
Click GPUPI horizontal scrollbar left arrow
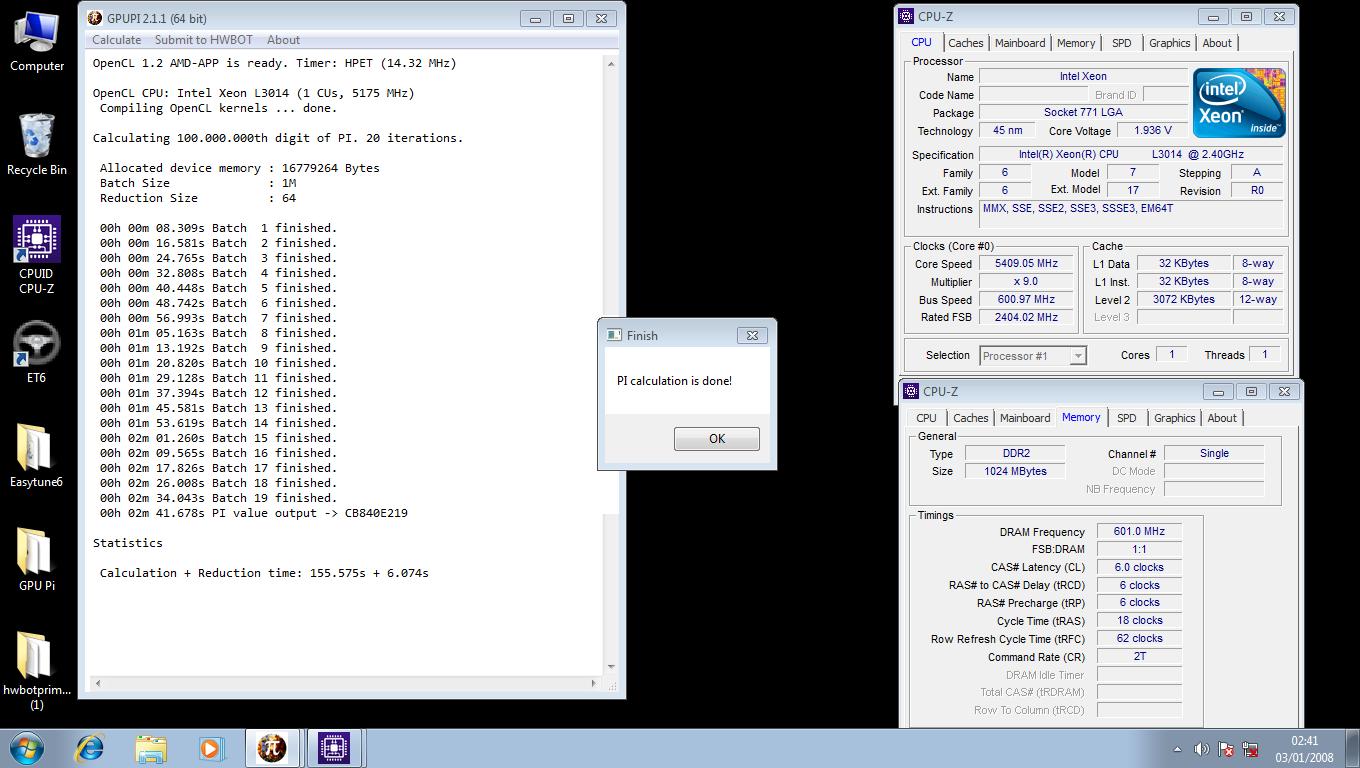click(x=97, y=684)
